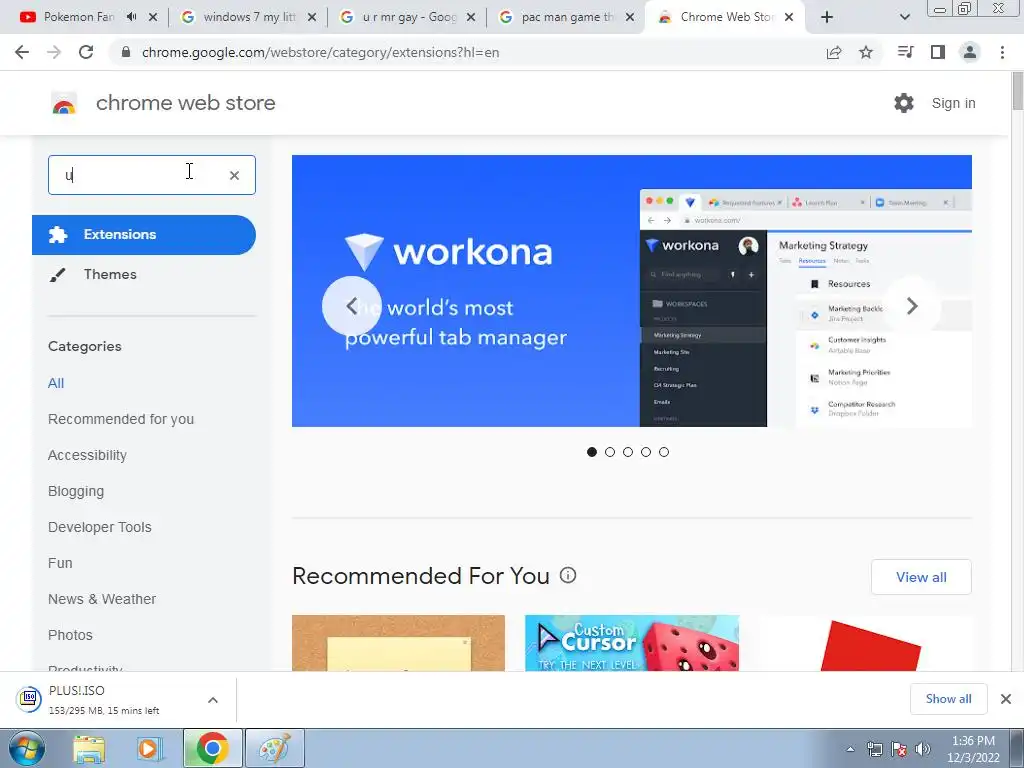The image size is (1024, 768).
Task: Click Show all downloads button
Action: tap(948, 699)
